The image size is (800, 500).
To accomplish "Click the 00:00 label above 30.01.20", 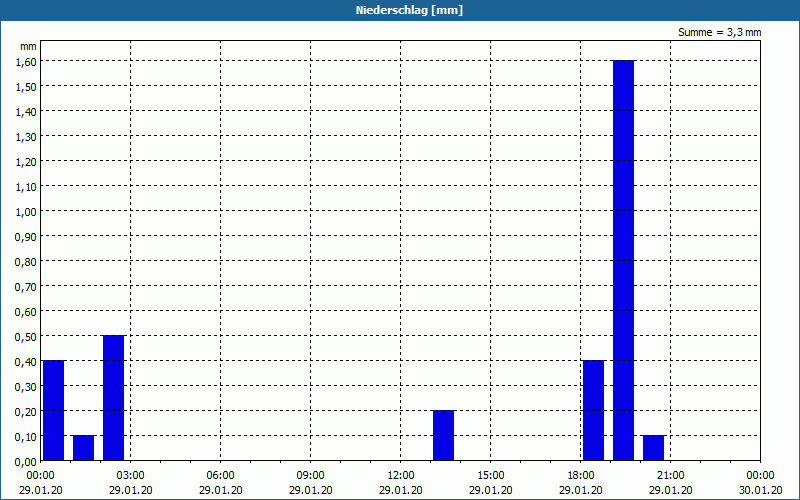I will 760,476.
